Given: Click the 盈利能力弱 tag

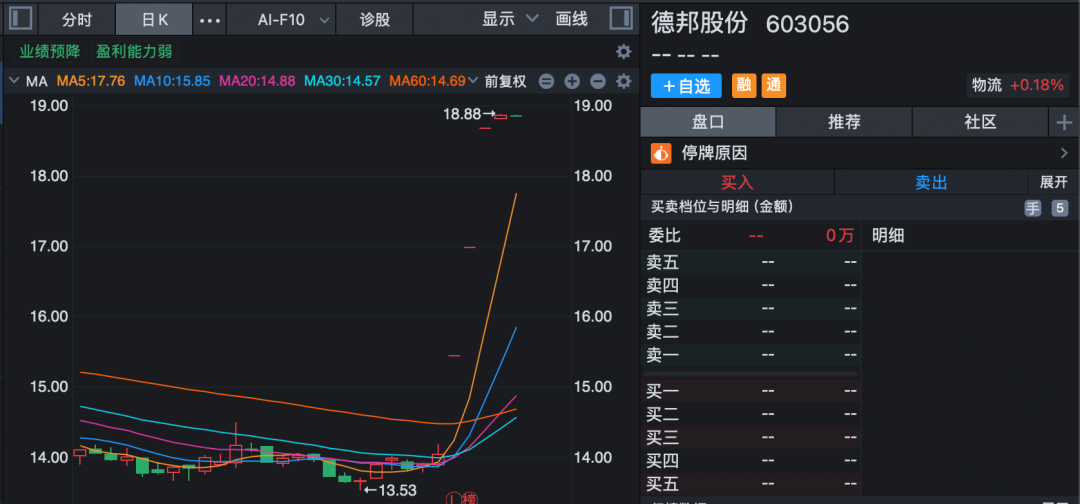Looking at the screenshot, I should pos(134,52).
